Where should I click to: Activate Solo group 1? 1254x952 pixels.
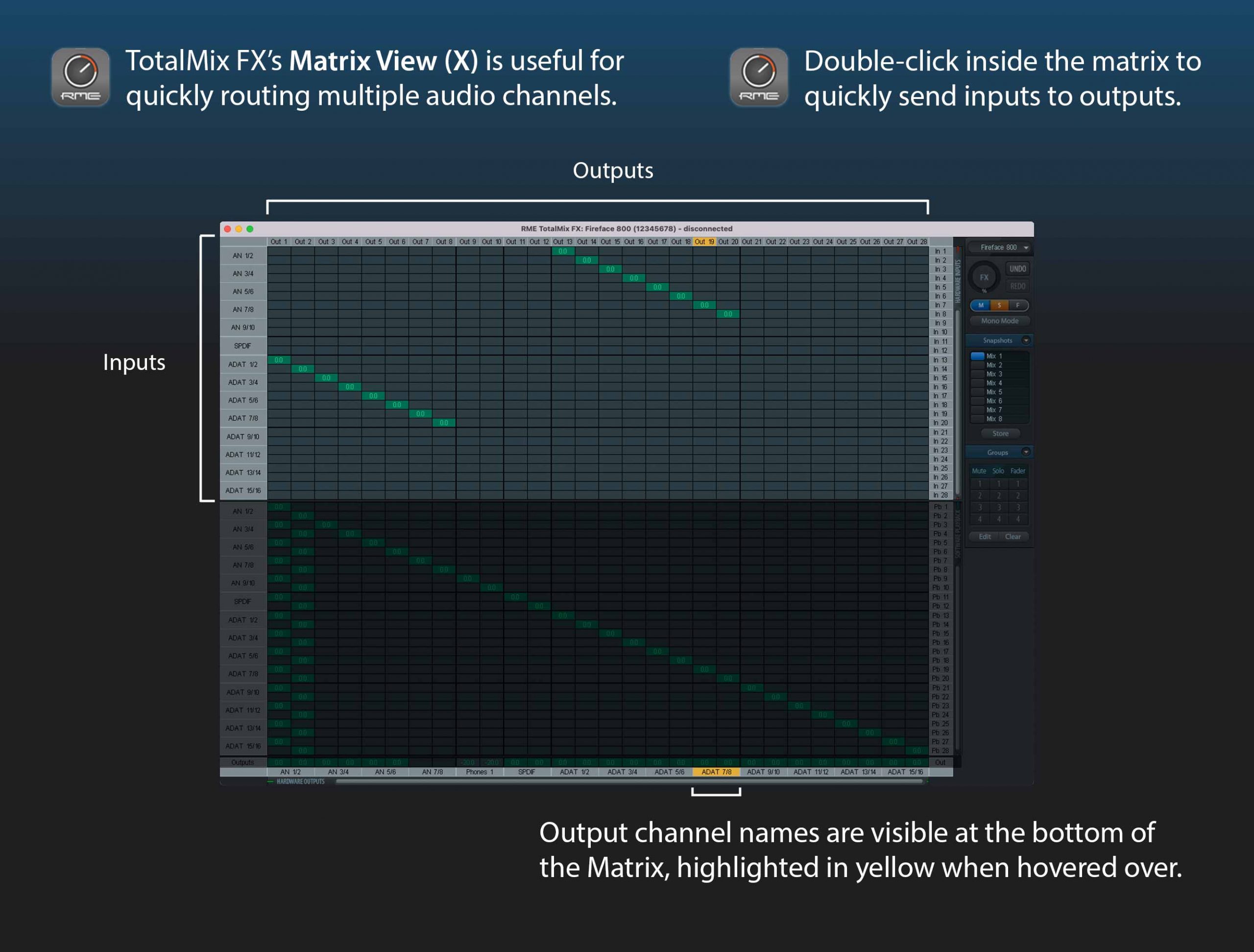tap(999, 484)
